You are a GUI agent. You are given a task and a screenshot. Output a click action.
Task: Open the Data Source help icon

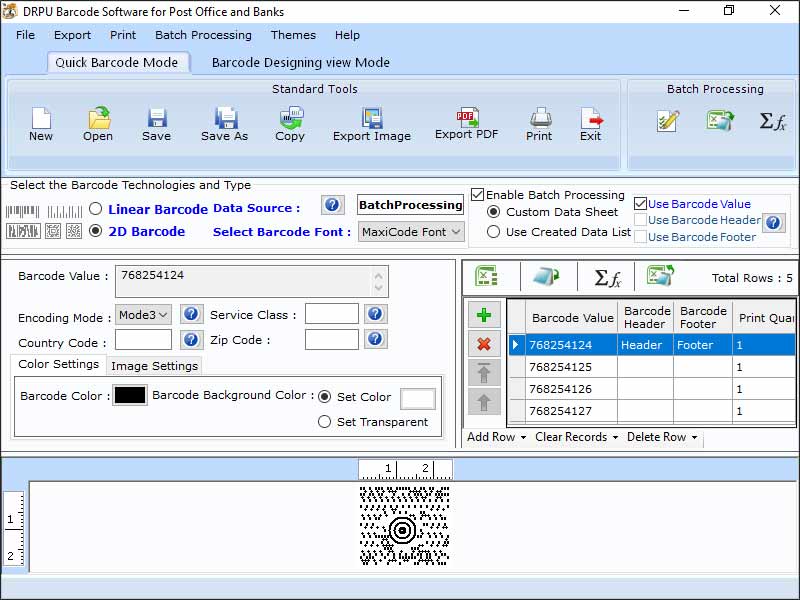click(333, 205)
